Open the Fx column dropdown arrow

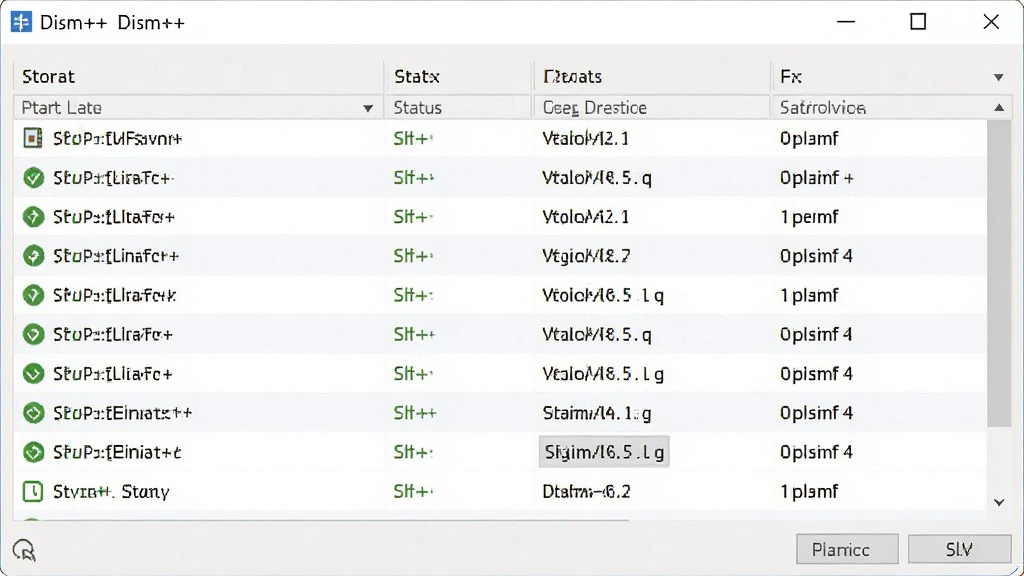pyautogui.click(x=999, y=78)
